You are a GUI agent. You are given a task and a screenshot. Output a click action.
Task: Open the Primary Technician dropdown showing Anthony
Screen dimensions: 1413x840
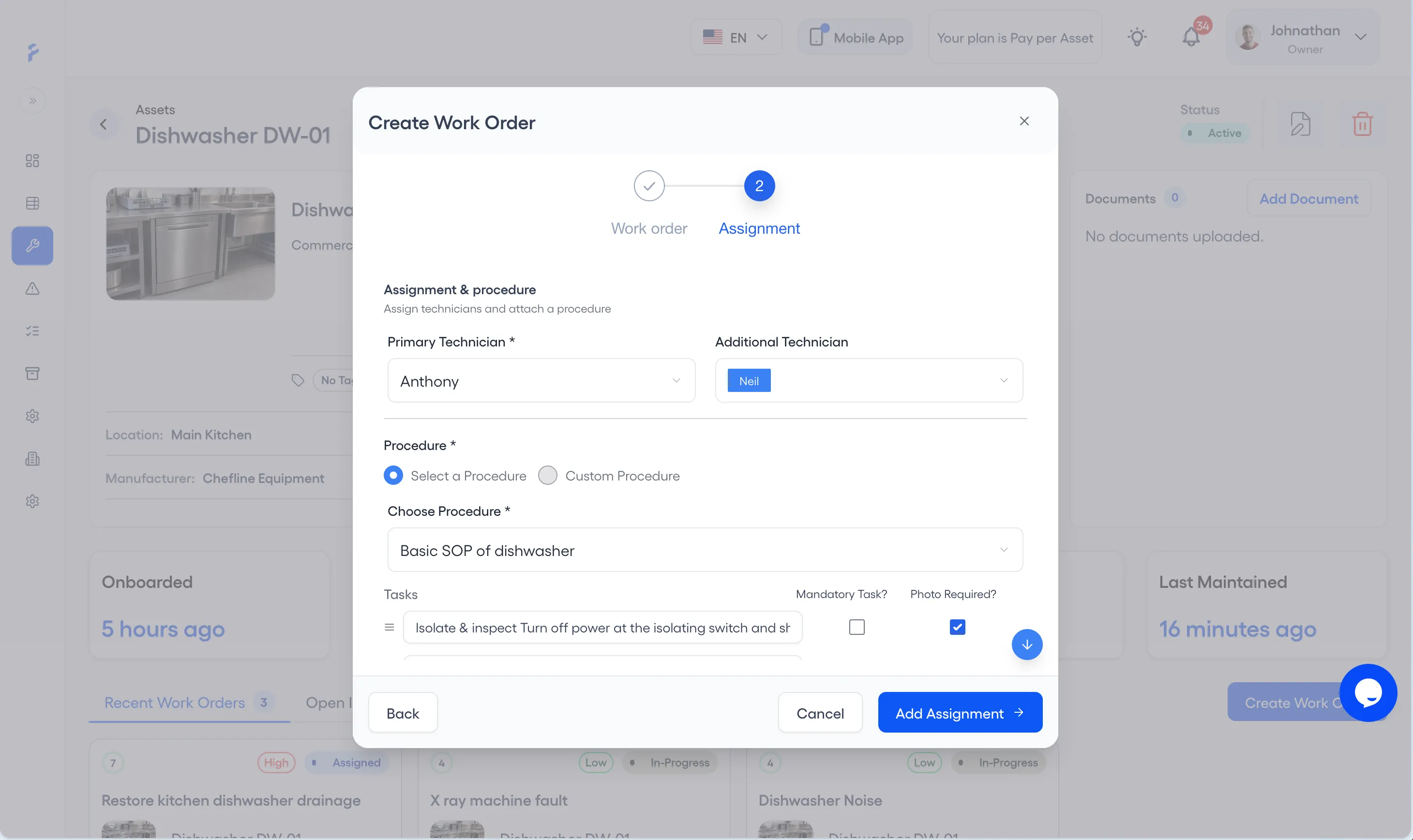tap(541, 380)
